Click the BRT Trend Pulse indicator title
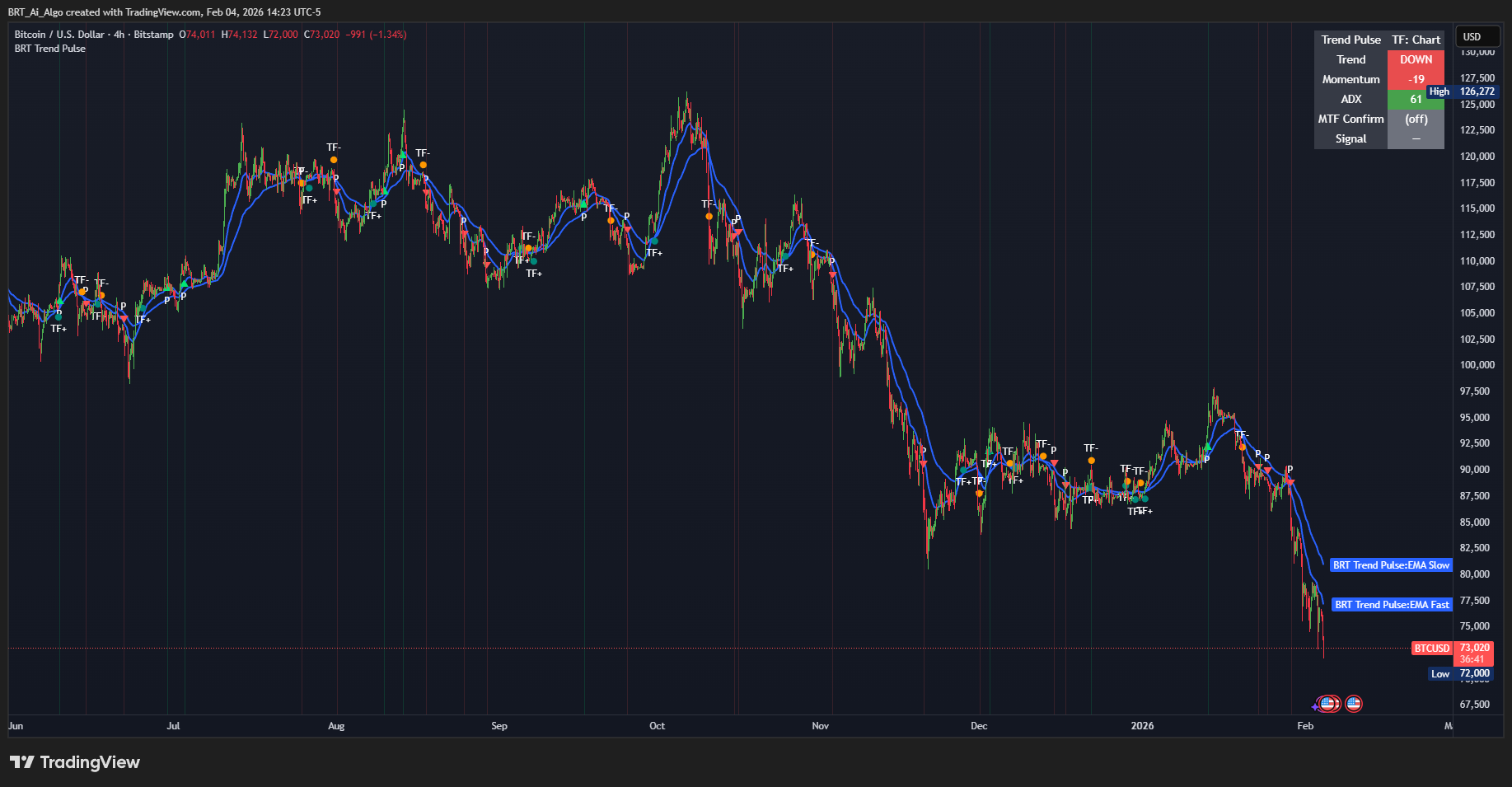 pos(50,49)
